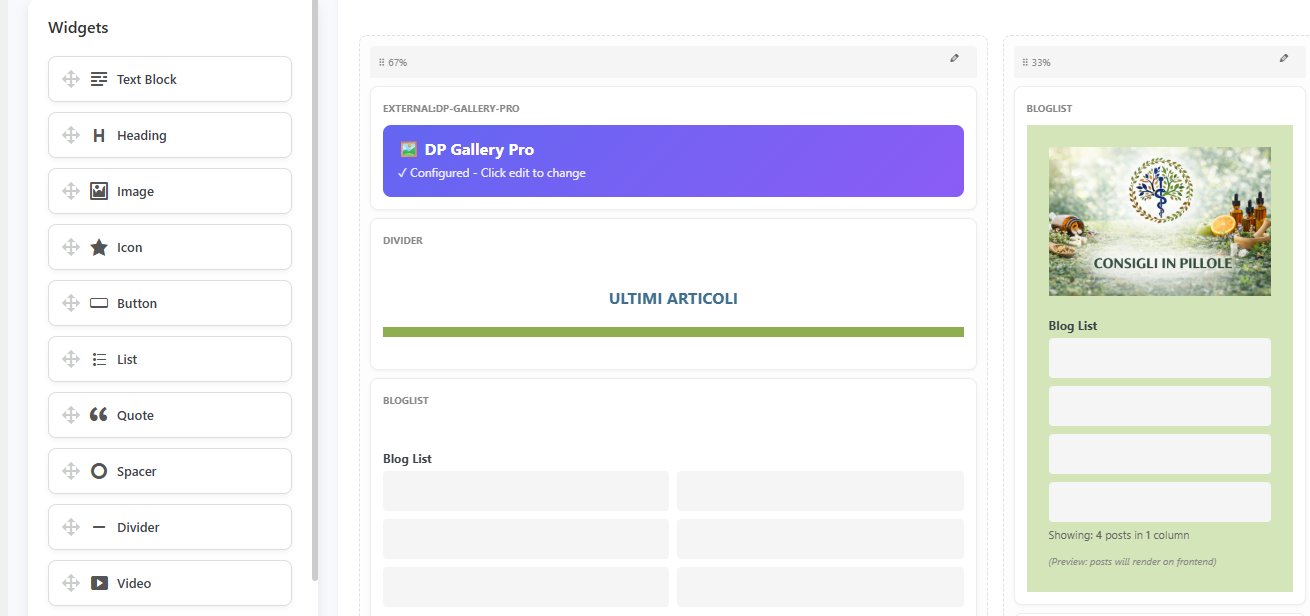Select the Text Block widget label
This screenshot has width=1310, height=616.
[147, 79]
